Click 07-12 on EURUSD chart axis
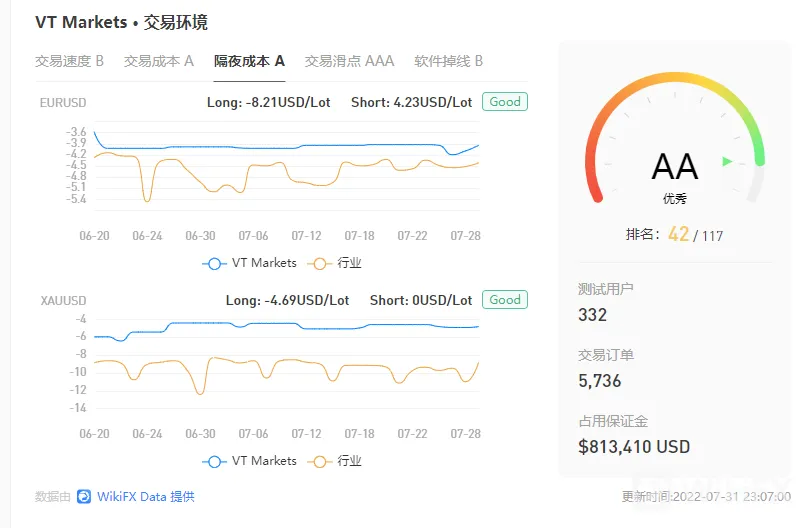 click(x=306, y=236)
